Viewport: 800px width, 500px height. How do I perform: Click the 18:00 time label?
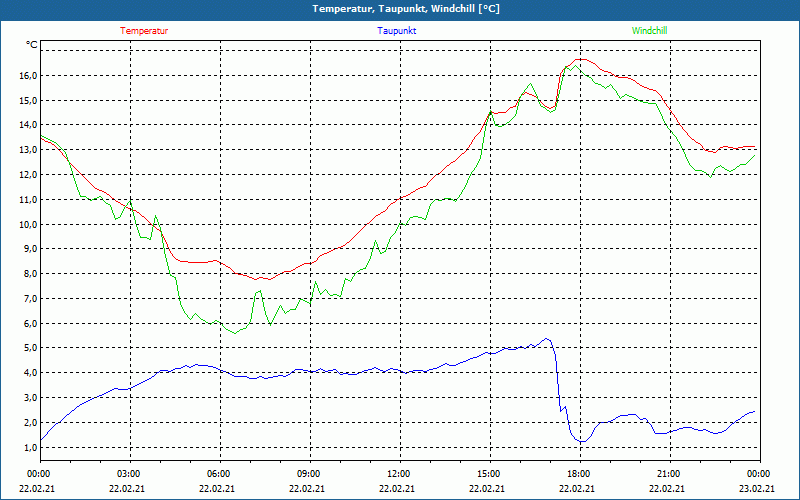579,474
